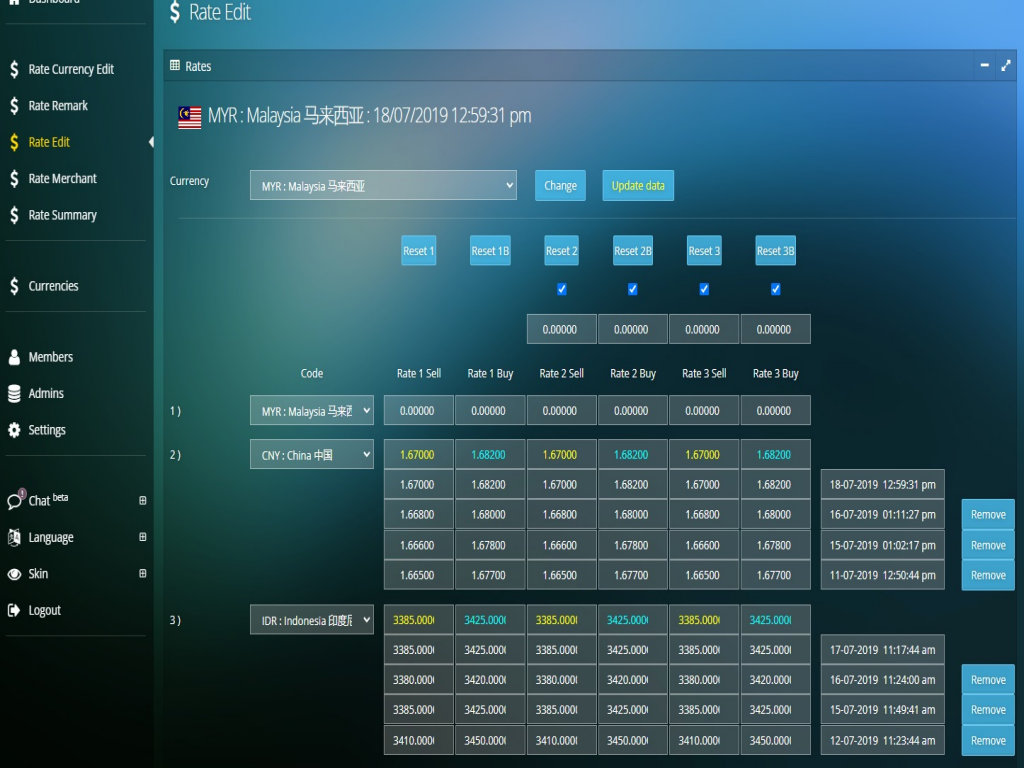Click the highlighted CNY Rate 1 Sell field
This screenshot has width=1024, height=768.
(418, 455)
